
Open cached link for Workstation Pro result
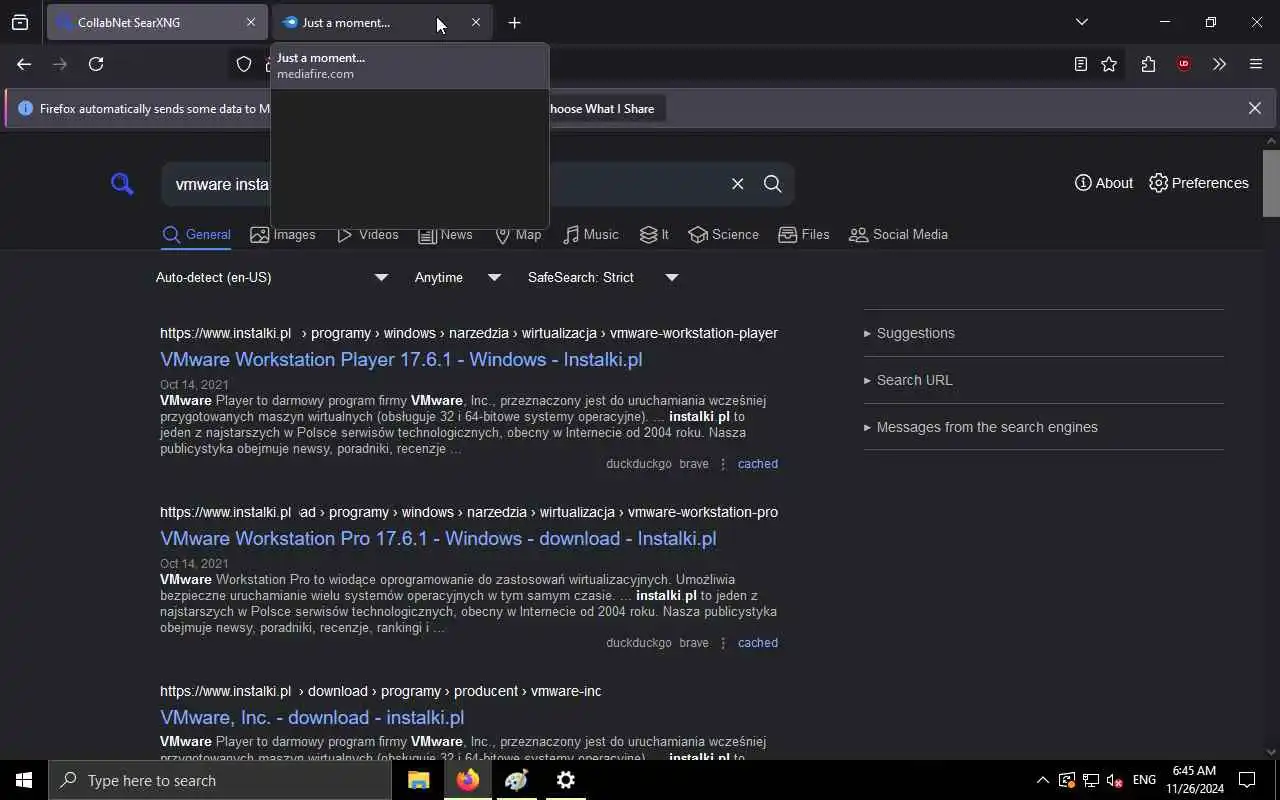pos(757,643)
